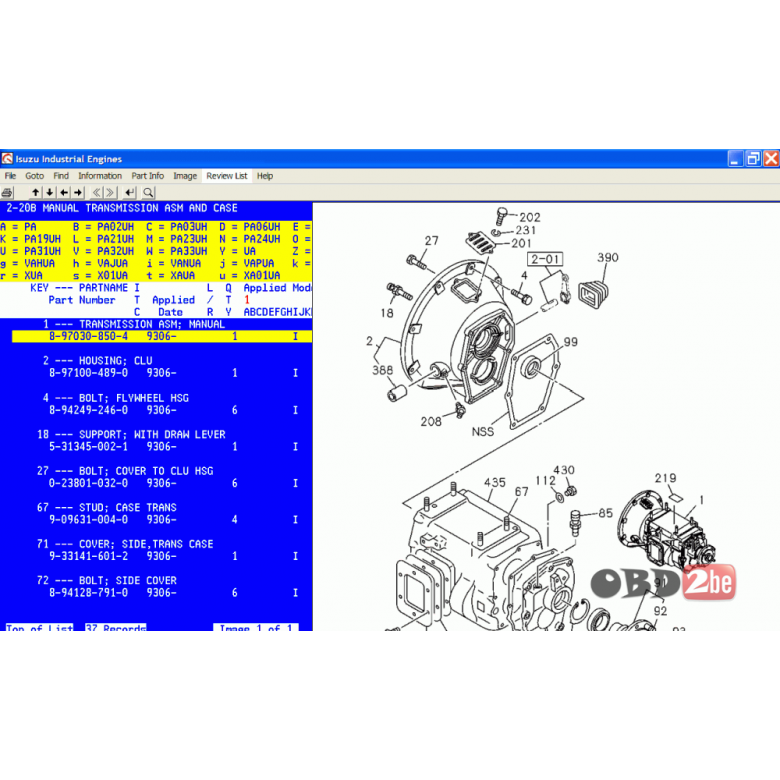This screenshot has width=780, height=780.
Task: Open the File menu
Action: (10, 176)
